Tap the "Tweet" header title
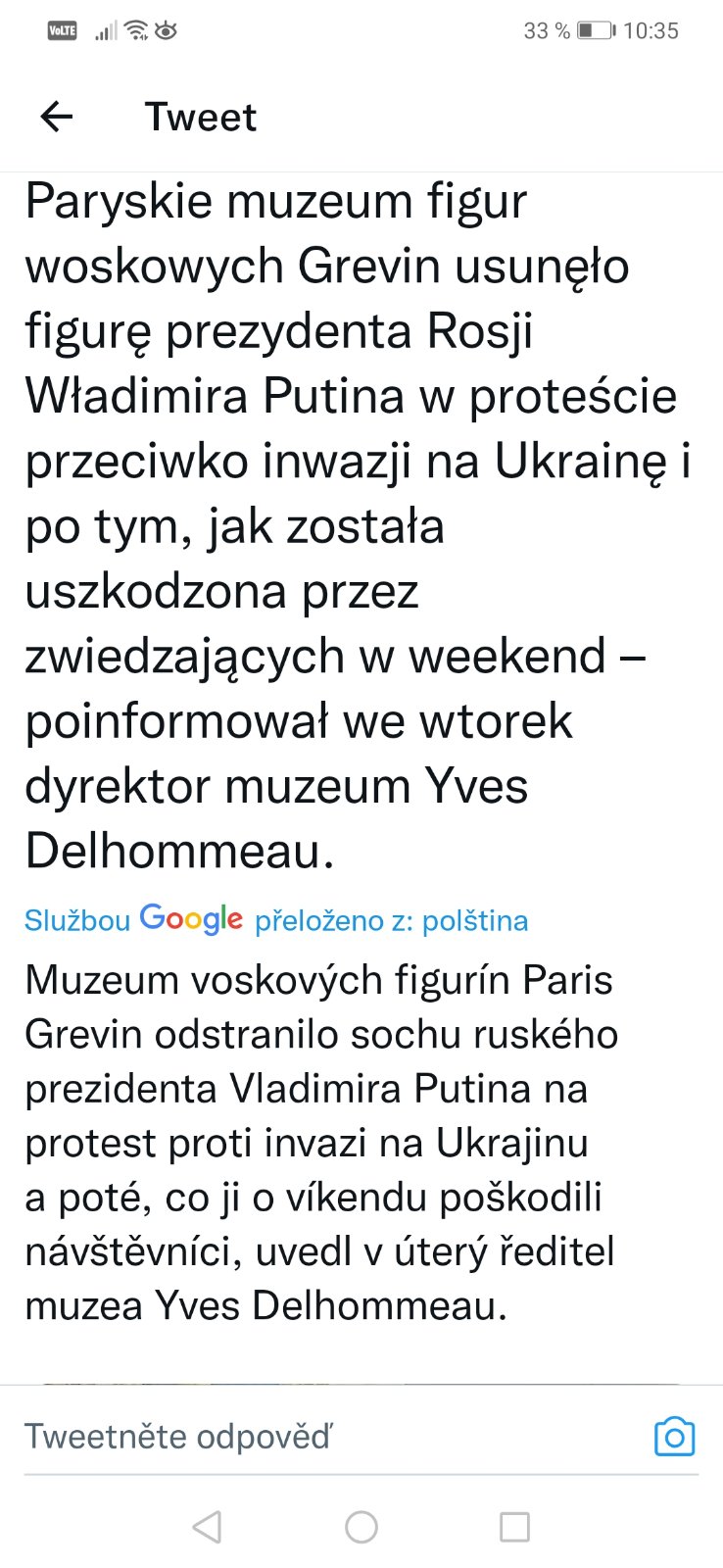This screenshot has height=1568, width=723. click(x=201, y=118)
